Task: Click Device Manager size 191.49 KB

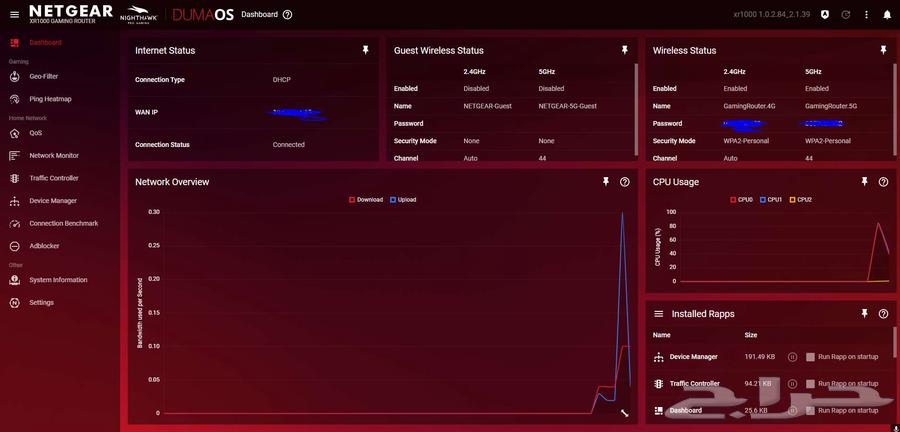Action: tap(759, 357)
